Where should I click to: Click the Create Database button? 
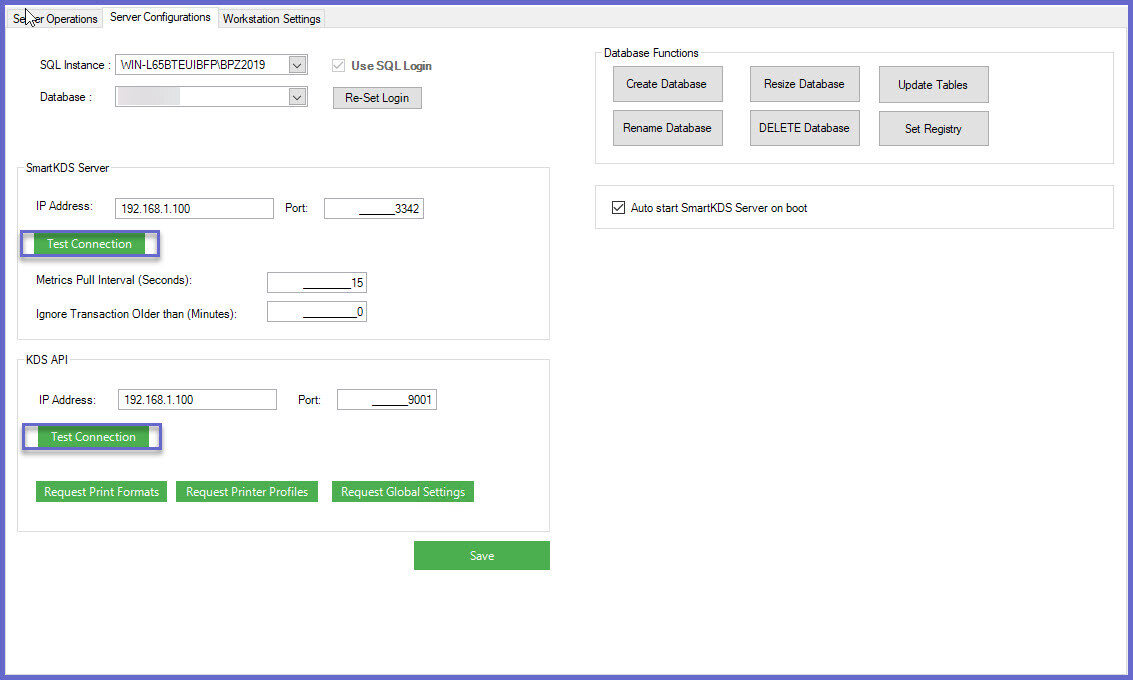(667, 85)
